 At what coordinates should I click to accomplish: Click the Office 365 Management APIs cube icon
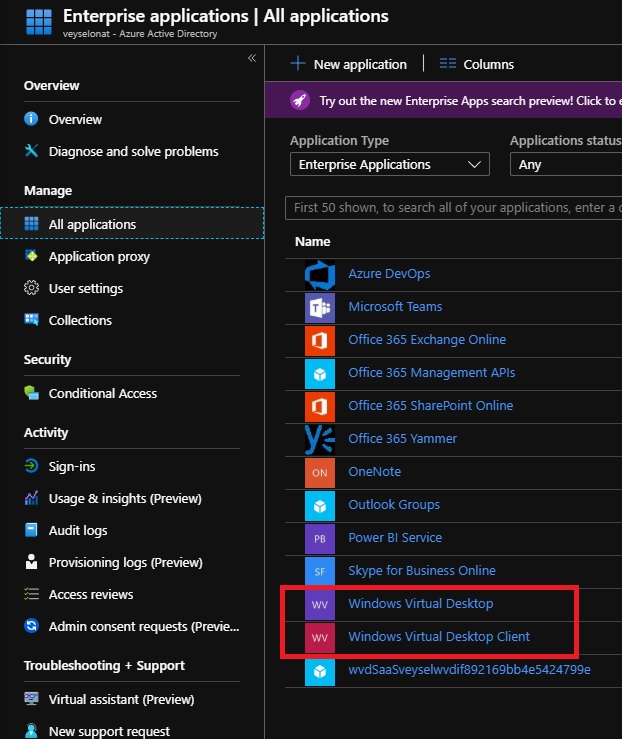[319, 374]
